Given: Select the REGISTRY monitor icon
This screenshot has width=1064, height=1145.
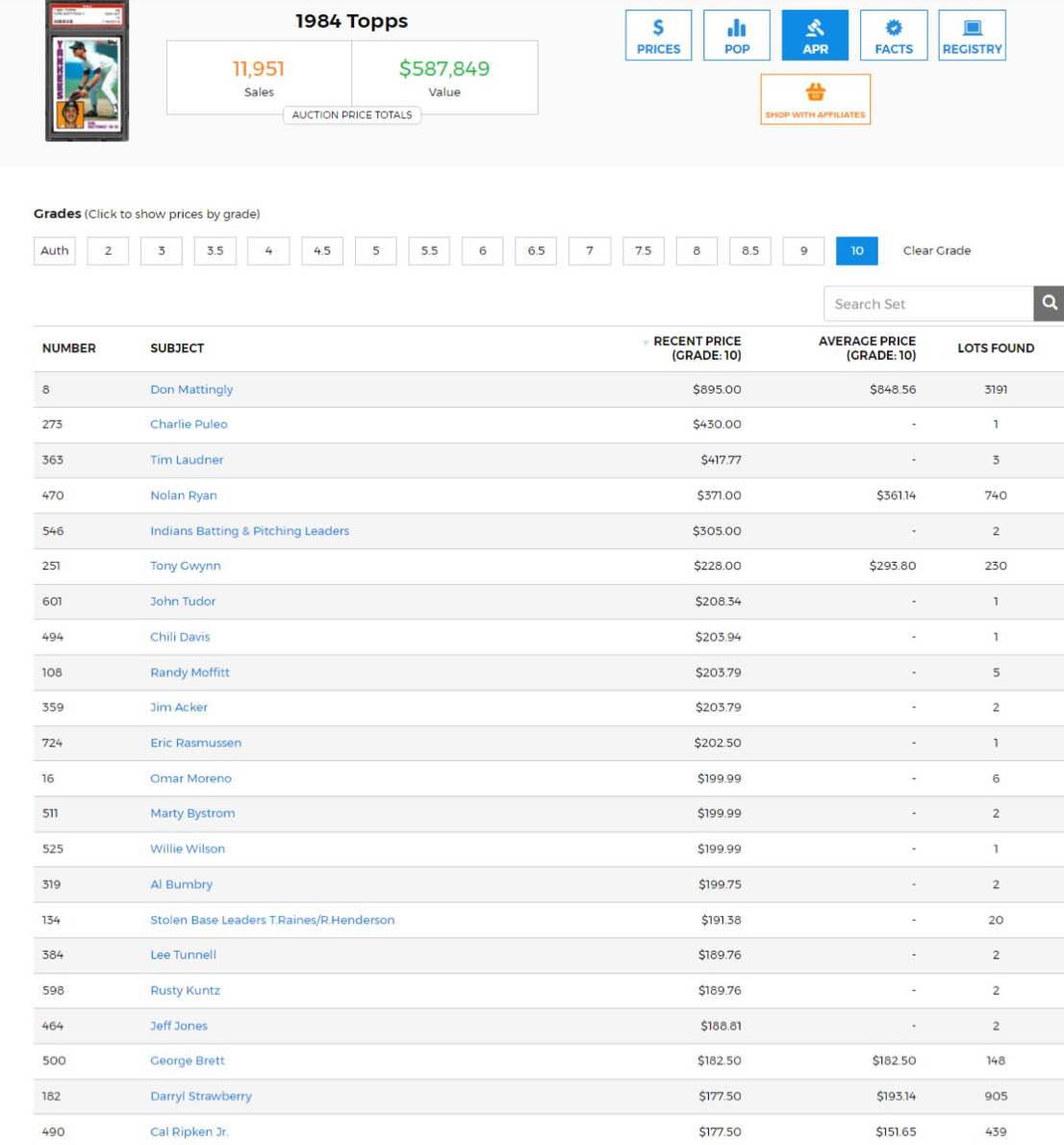Looking at the screenshot, I should click(x=971, y=28).
